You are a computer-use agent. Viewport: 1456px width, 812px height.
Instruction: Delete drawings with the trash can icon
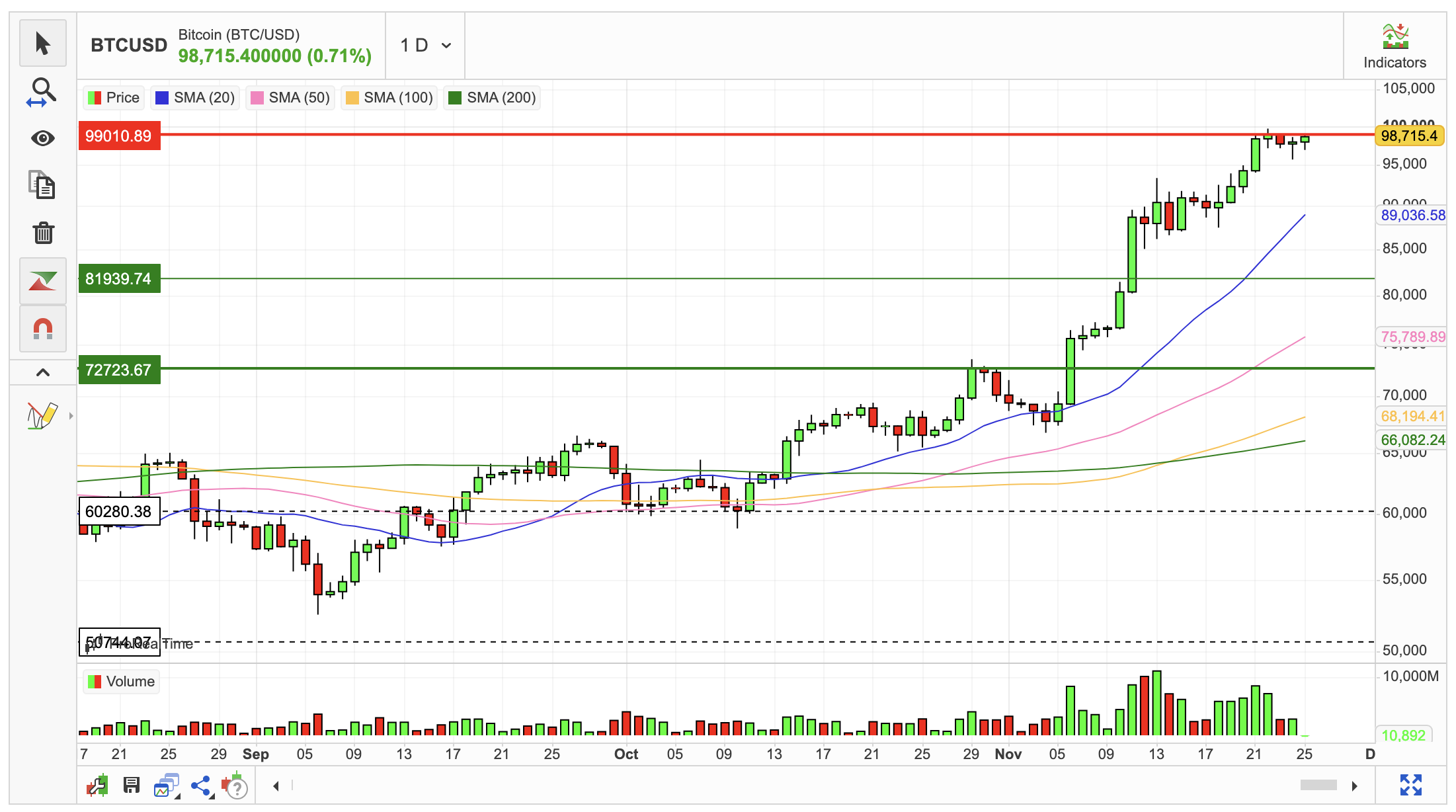click(x=43, y=233)
